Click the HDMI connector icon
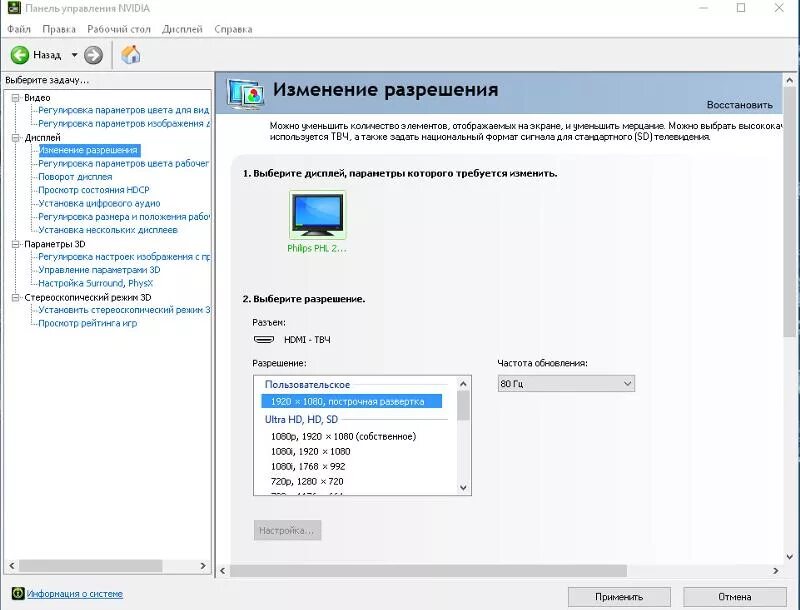 click(264, 339)
